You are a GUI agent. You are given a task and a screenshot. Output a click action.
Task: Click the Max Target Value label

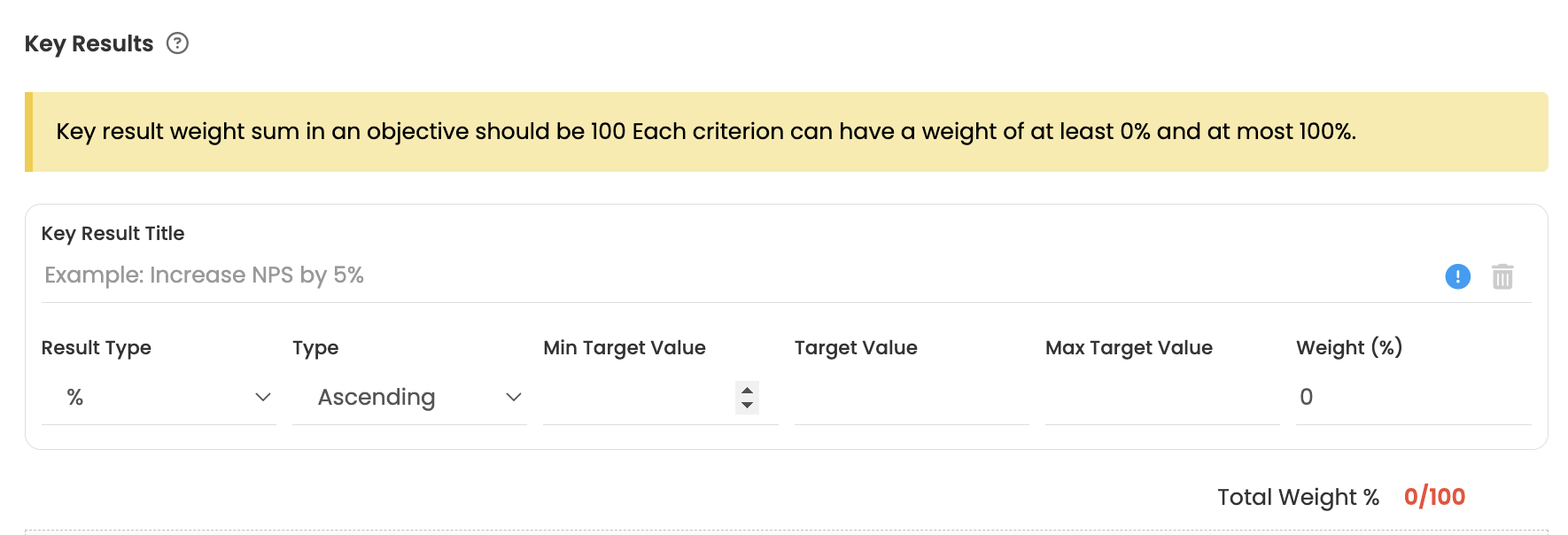(1128, 348)
